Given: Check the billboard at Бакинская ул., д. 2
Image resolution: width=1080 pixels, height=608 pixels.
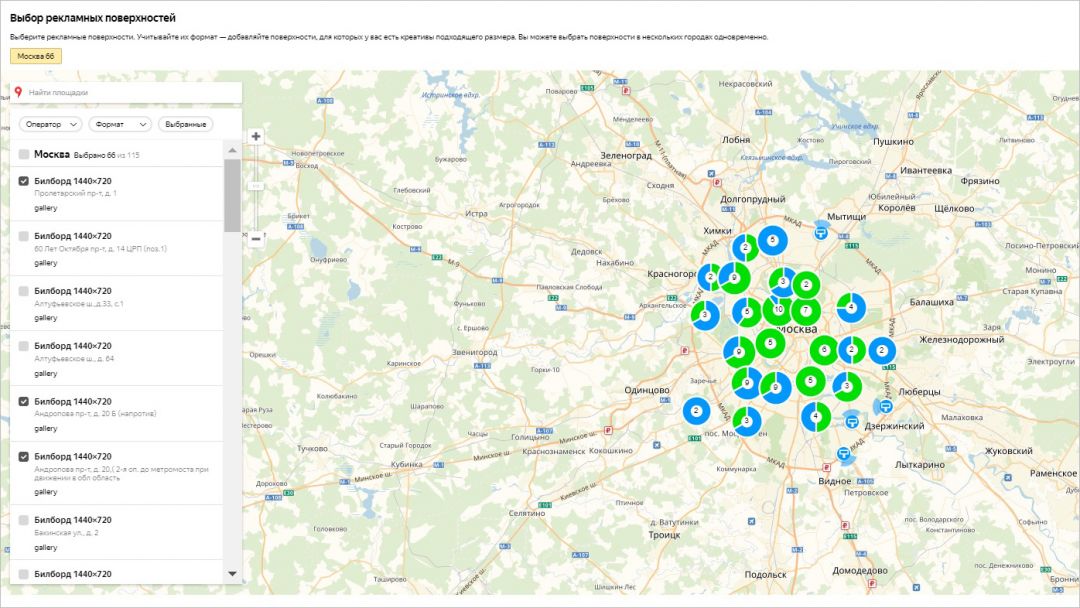Looking at the screenshot, I should (x=24, y=520).
